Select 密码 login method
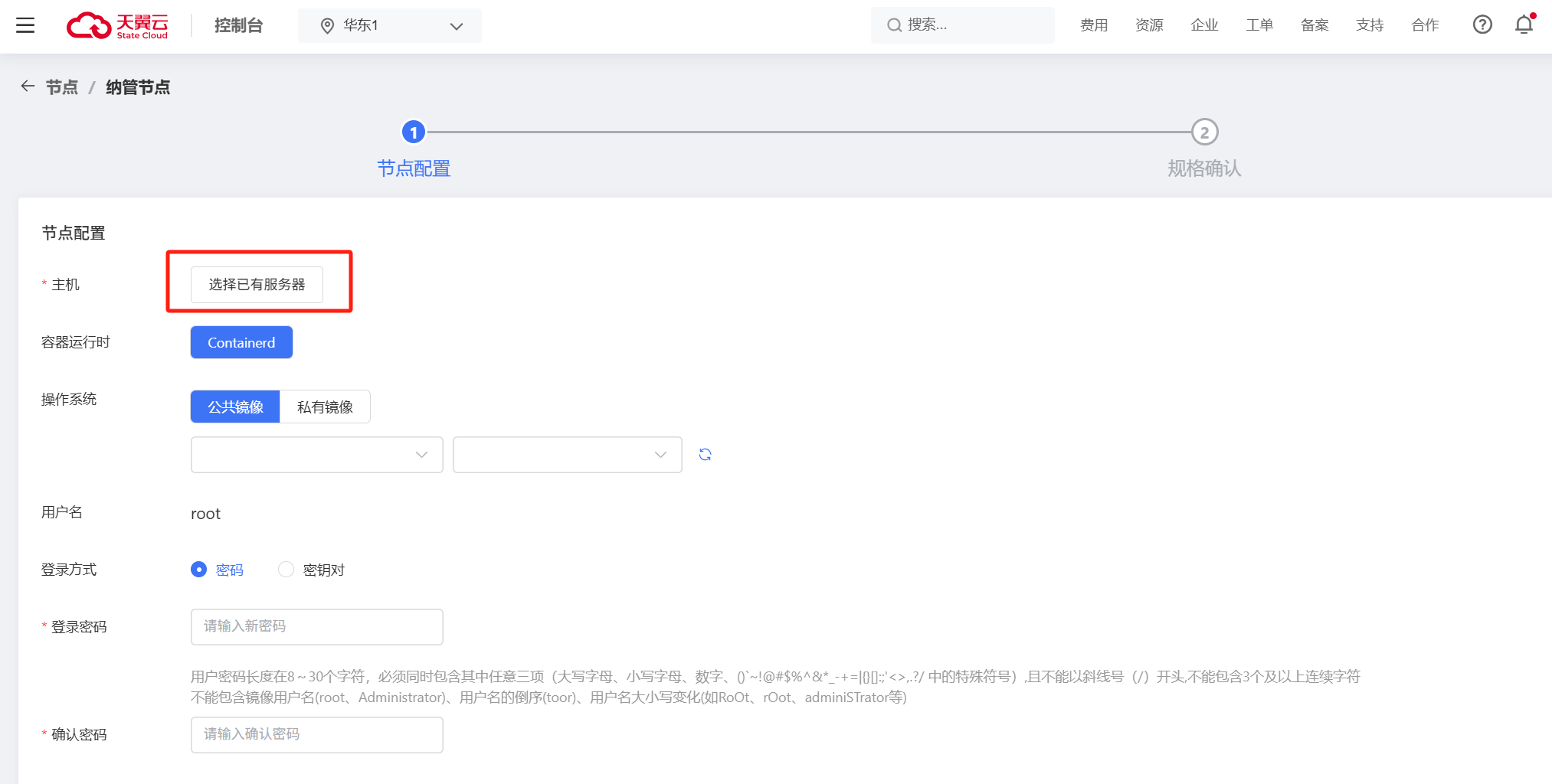 (x=199, y=570)
